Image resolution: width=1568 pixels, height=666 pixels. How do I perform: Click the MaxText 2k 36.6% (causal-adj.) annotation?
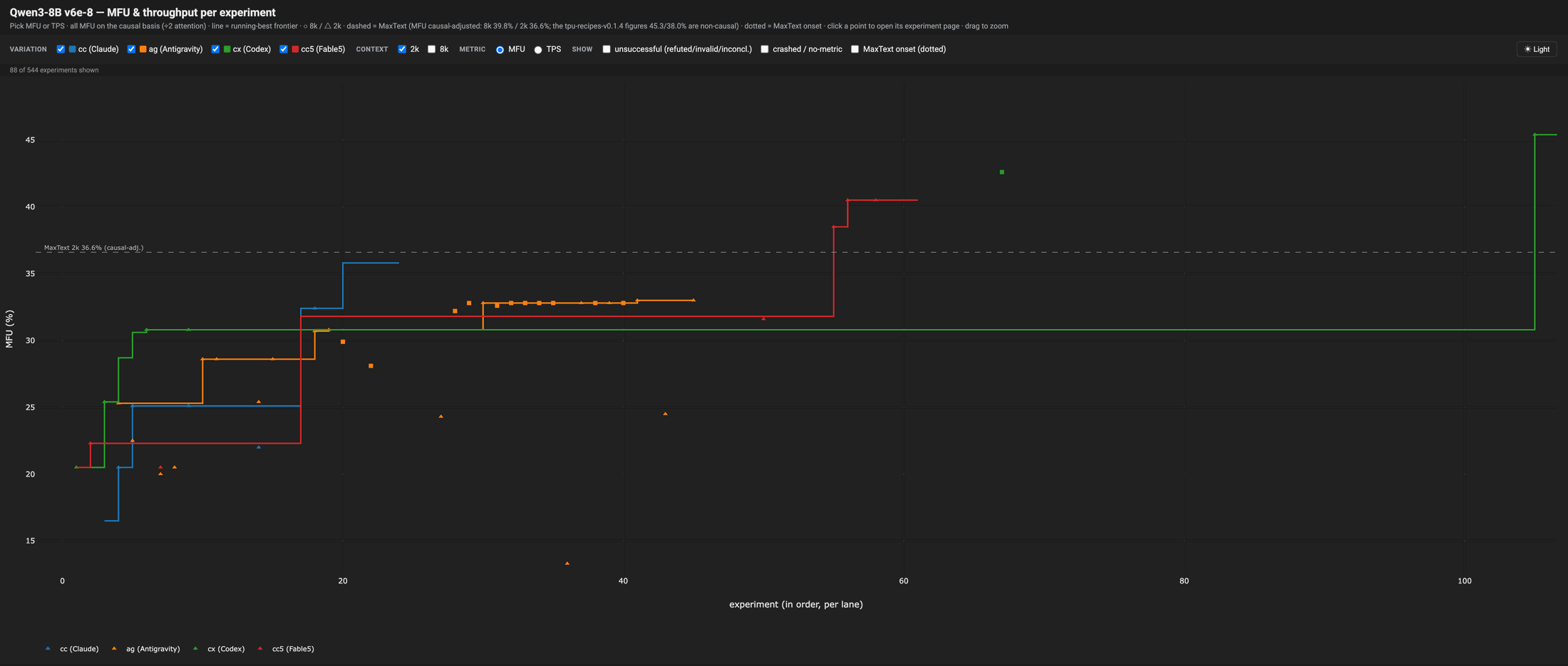click(x=93, y=248)
